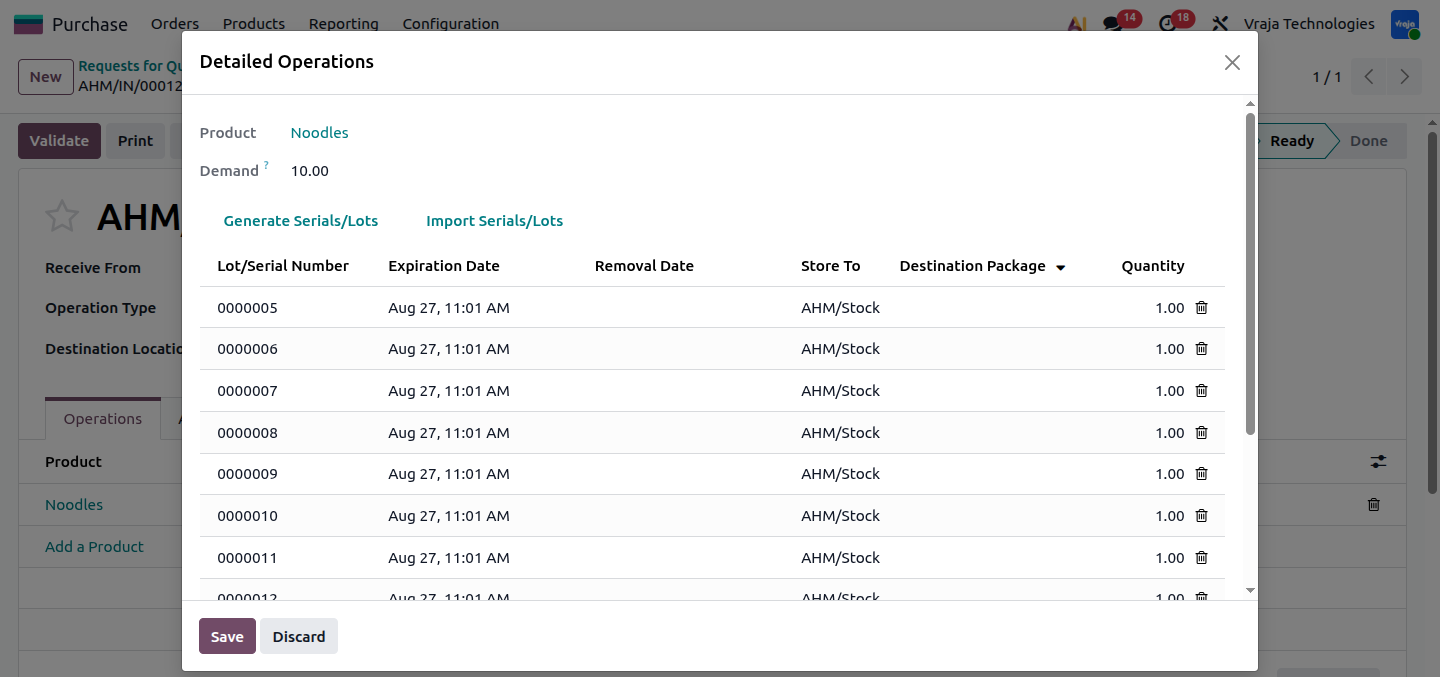
Task: Switch to the Operations tab
Action: tap(103, 419)
